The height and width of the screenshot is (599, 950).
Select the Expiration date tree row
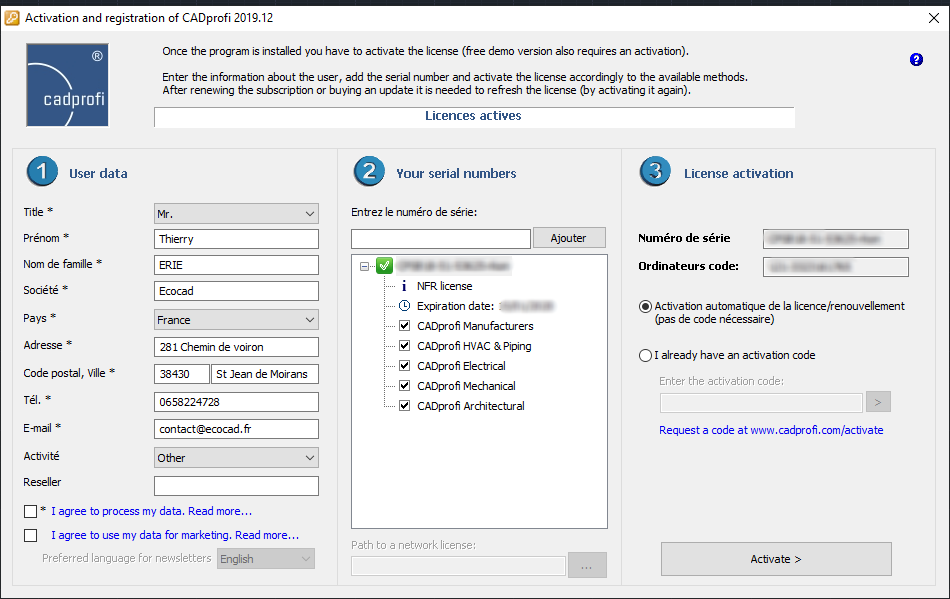click(485, 306)
